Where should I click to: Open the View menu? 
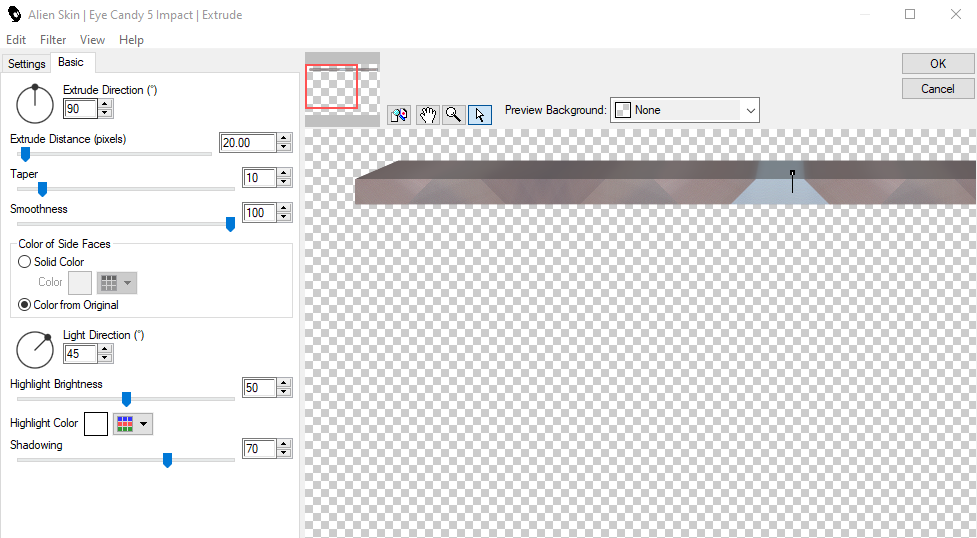92,40
